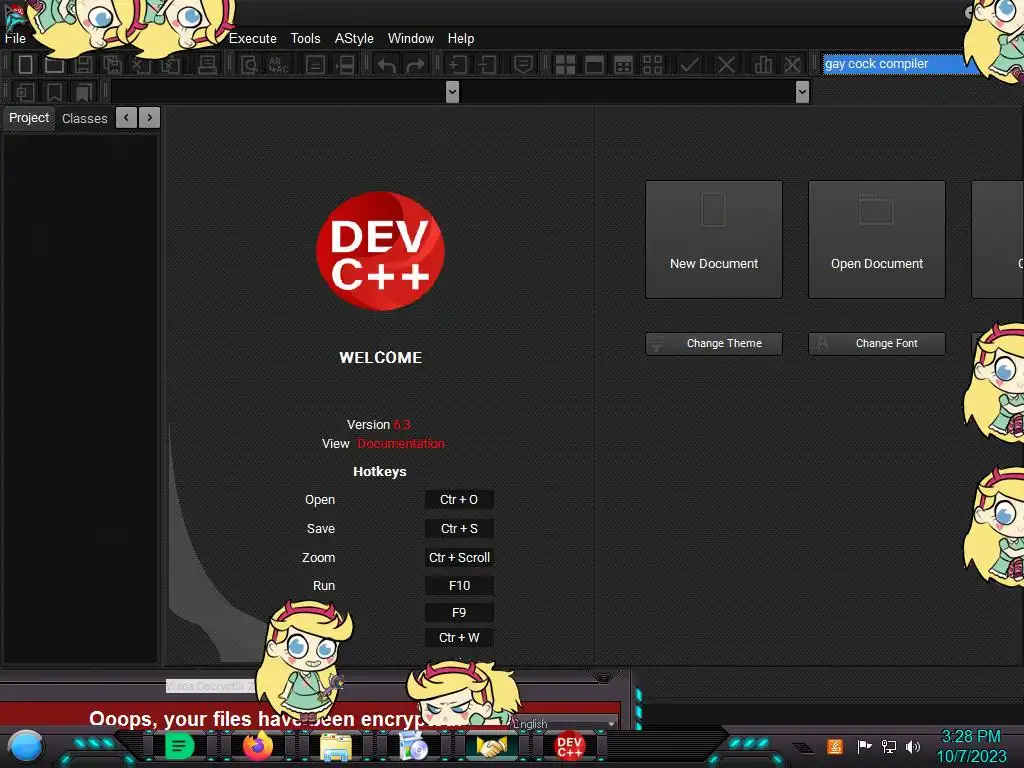1024x768 pixels.
Task: Click the Delete profiling information icon
Action: pyautogui.click(x=792, y=65)
